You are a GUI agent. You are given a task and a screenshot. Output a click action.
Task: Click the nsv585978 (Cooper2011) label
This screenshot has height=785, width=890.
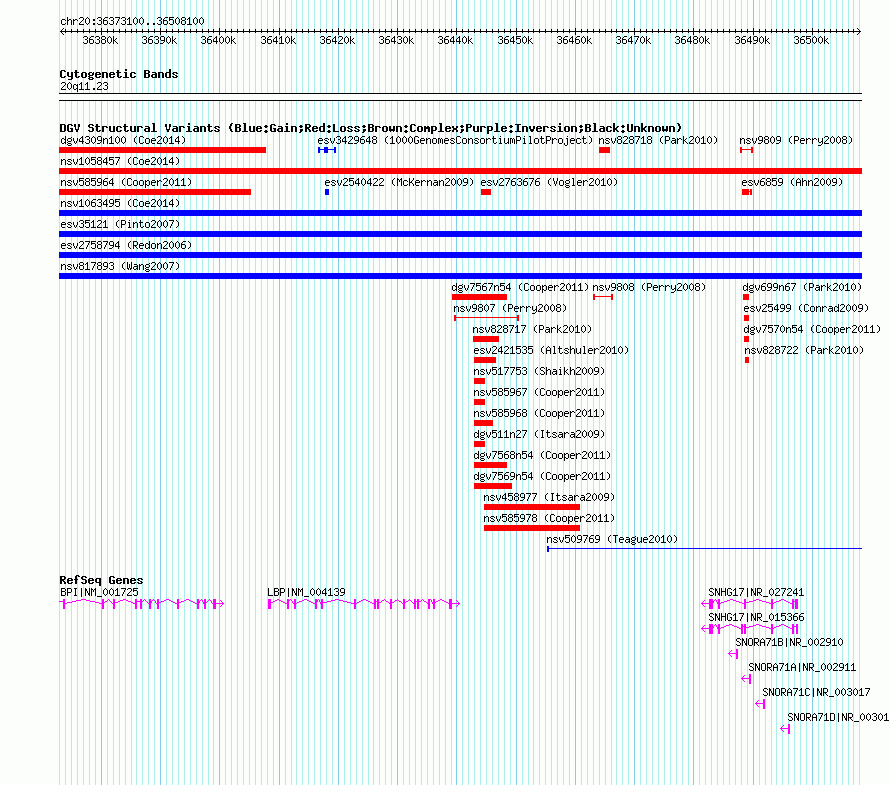pyautogui.click(x=549, y=518)
